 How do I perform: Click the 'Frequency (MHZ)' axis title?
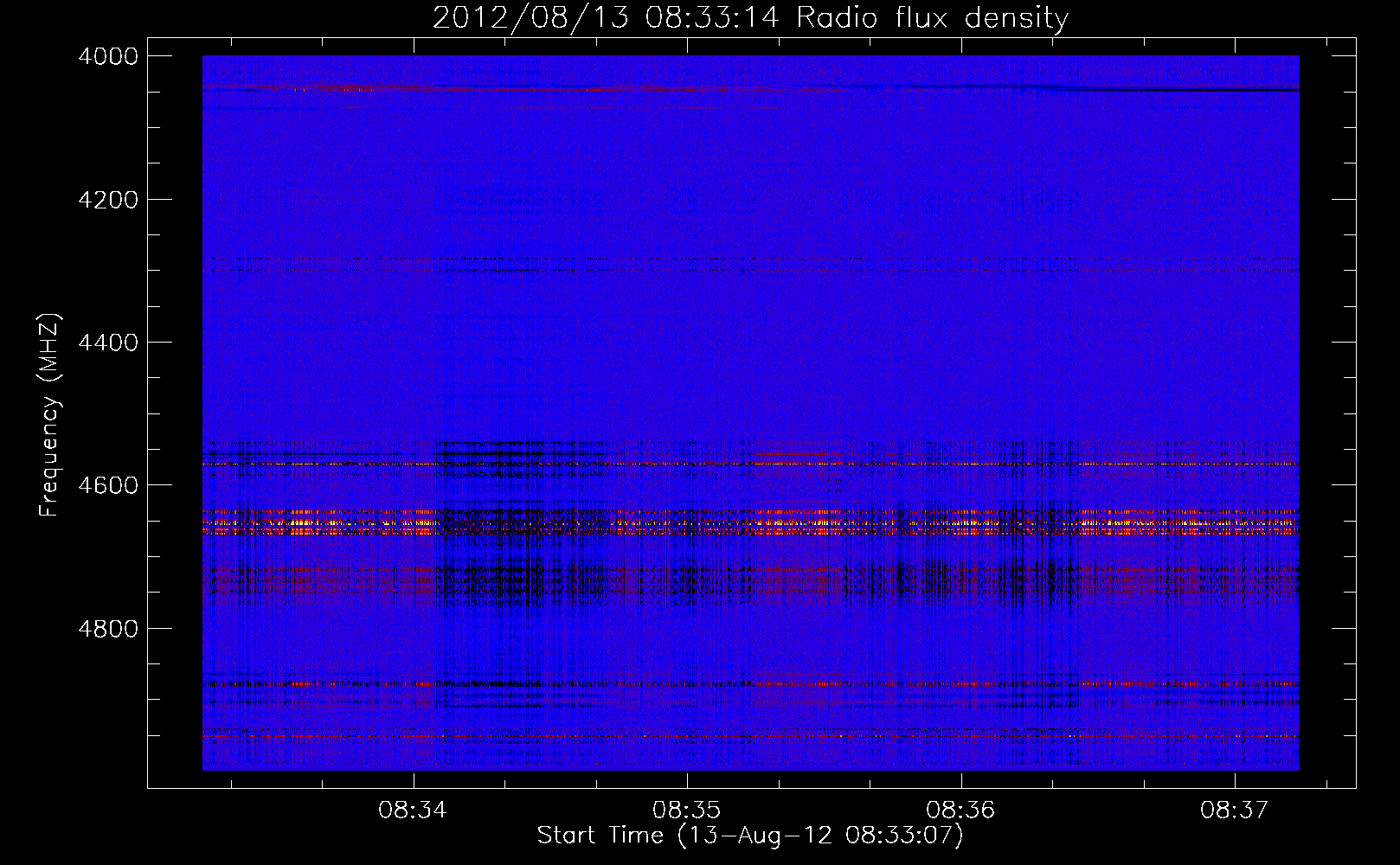tap(49, 415)
